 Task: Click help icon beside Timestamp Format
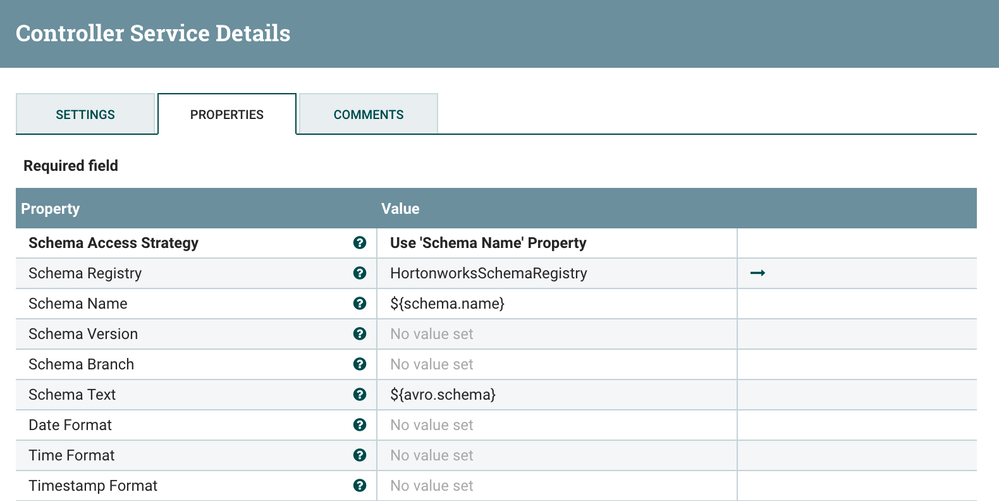[x=360, y=486]
